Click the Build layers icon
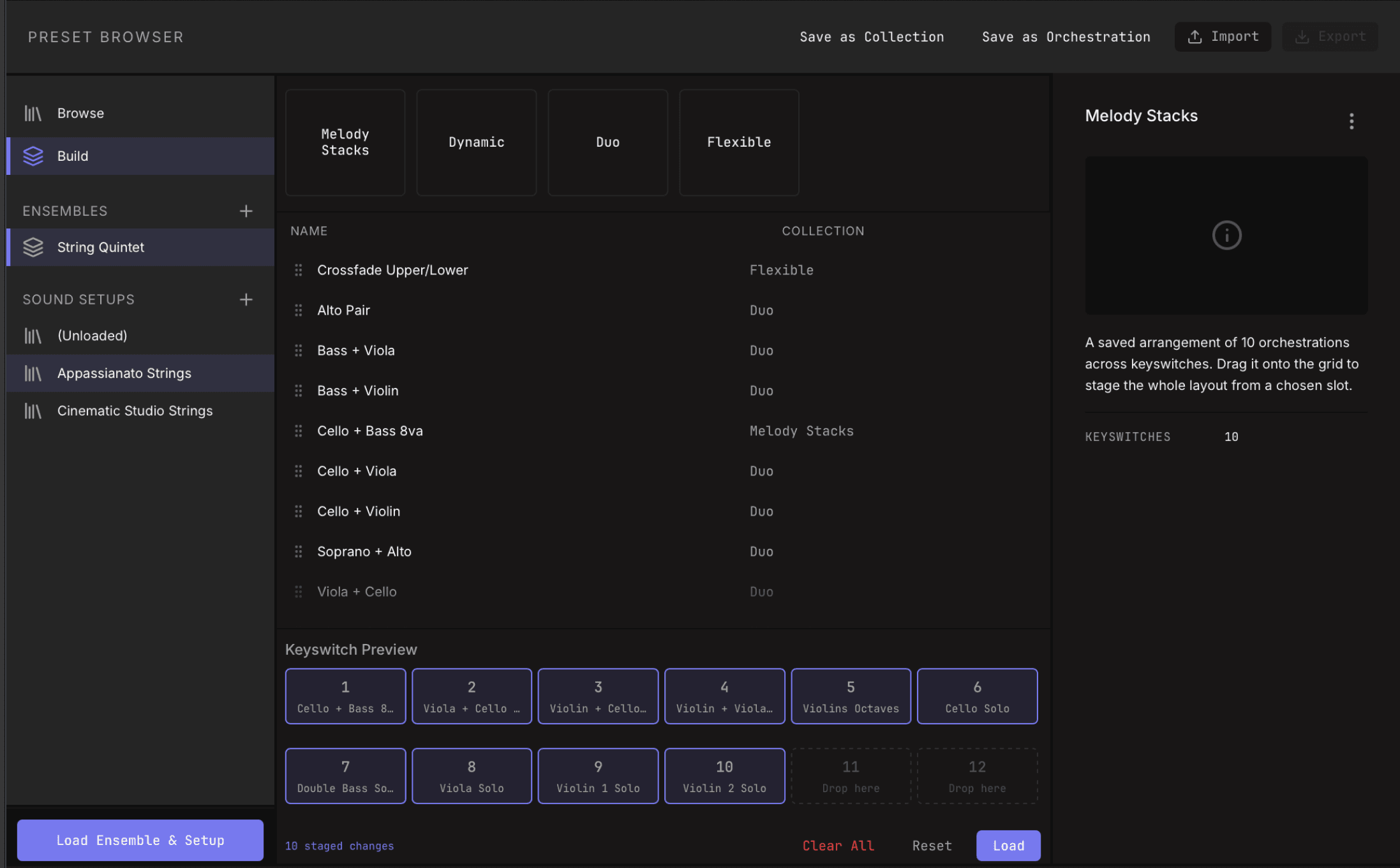Viewport: 1400px width, 868px height. [x=33, y=156]
